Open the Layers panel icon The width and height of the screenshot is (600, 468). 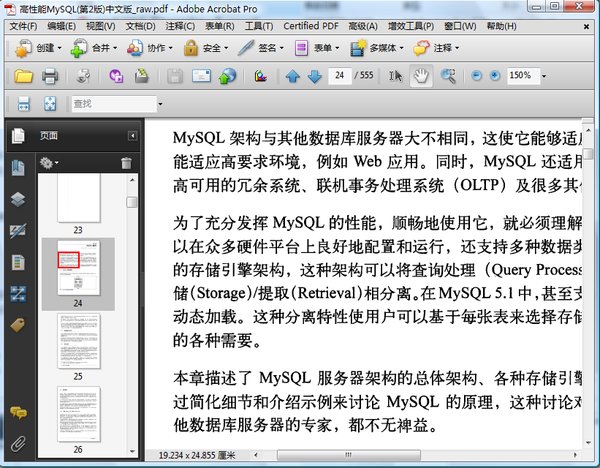tap(18, 199)
